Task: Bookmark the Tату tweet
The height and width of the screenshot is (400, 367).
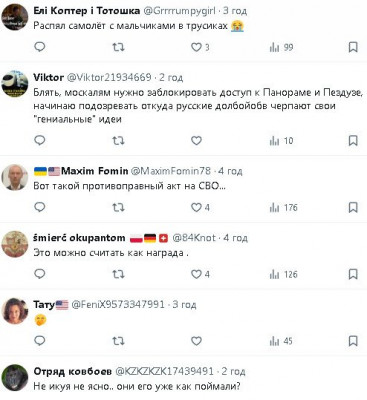Action: click(353, 341)
